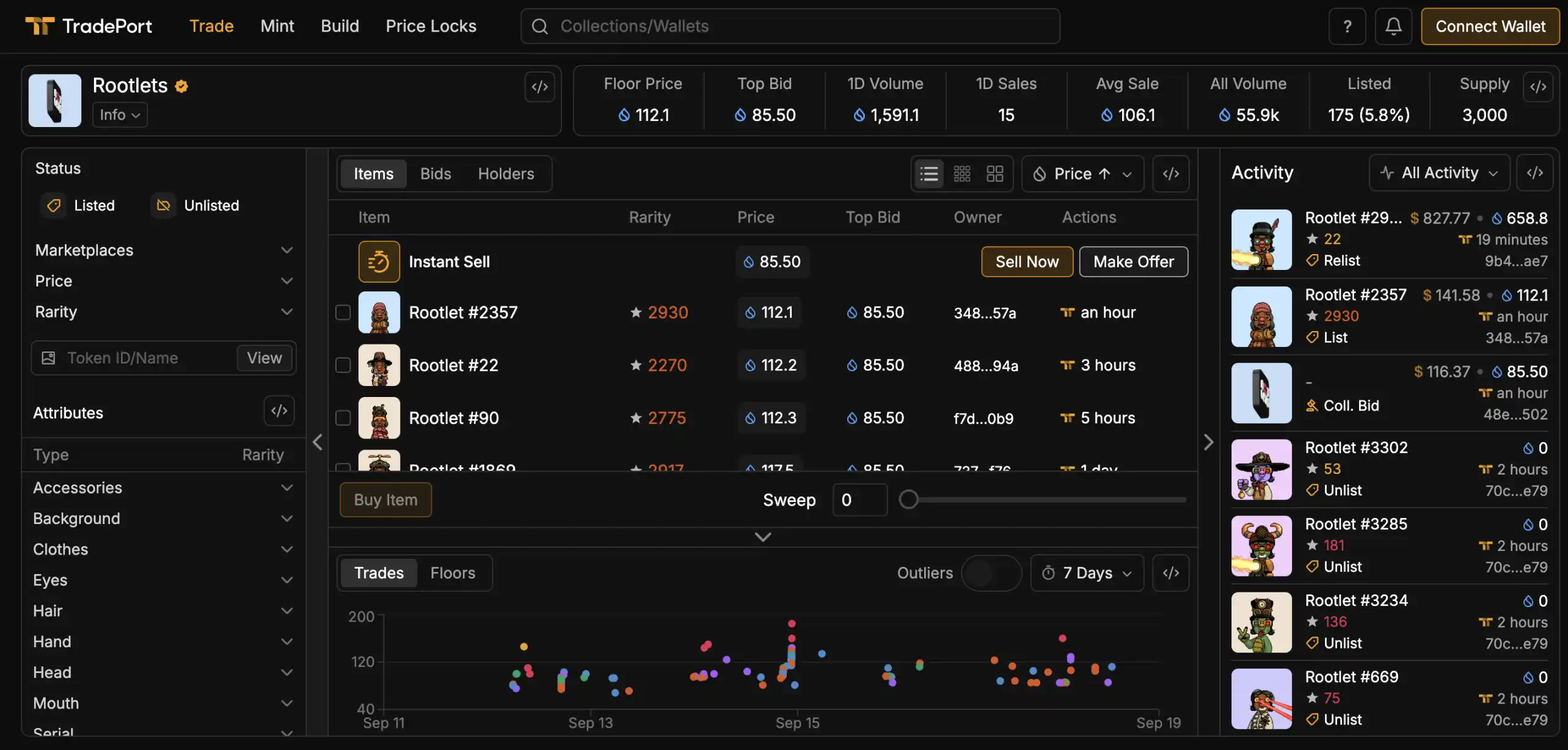This screenshot has width=1568, height=750.
Task: Click the Sell Now button
Action: click(1027, 262)
